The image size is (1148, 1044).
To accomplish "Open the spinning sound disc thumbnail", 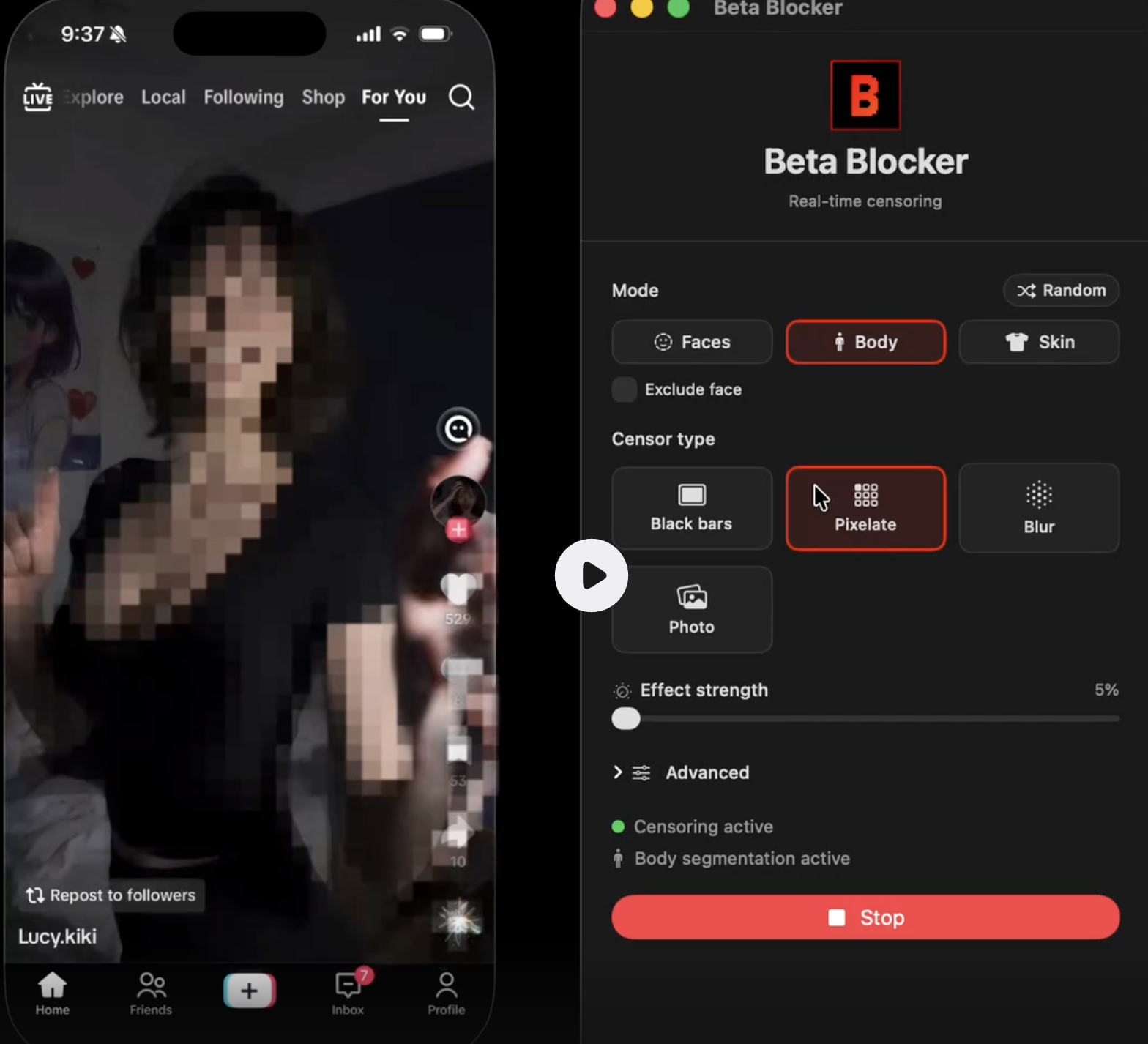I will pos(458,920).
